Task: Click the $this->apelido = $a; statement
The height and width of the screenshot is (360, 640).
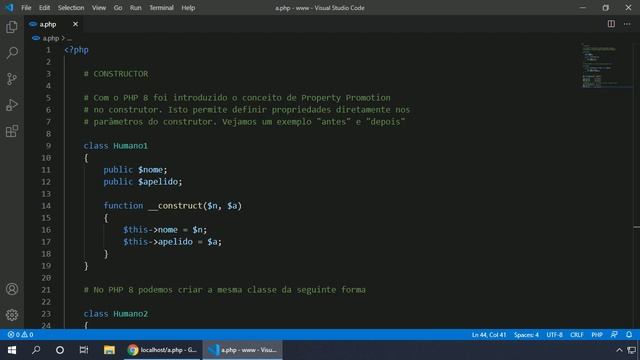Action: pyautogui.click(x=172, y=242)
